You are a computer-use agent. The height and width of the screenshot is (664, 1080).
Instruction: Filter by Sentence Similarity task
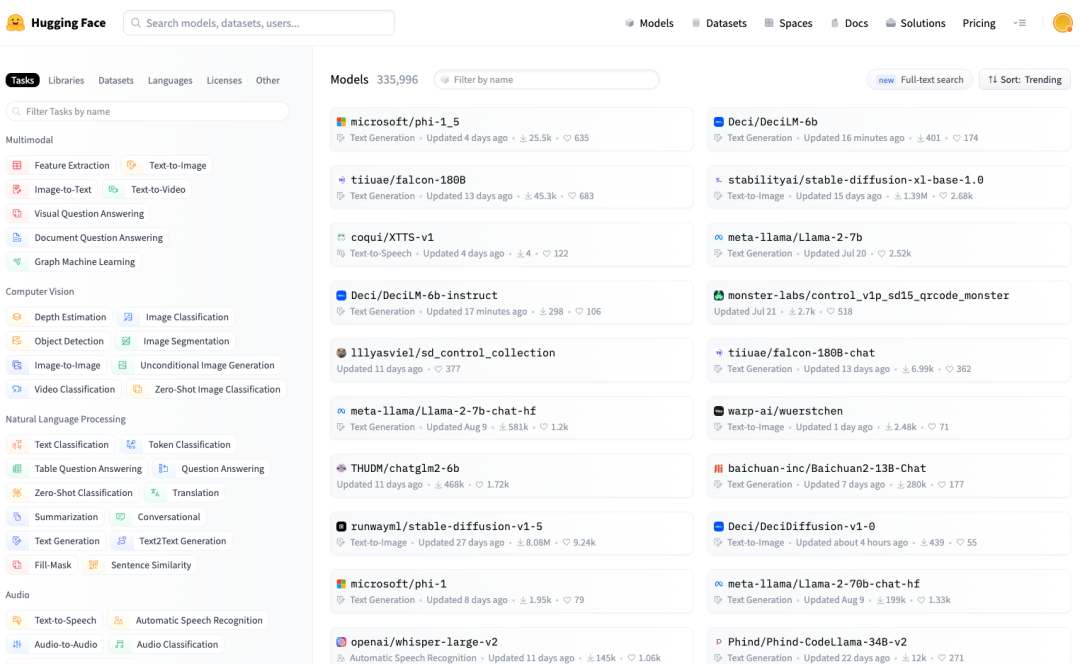(140, 565)
